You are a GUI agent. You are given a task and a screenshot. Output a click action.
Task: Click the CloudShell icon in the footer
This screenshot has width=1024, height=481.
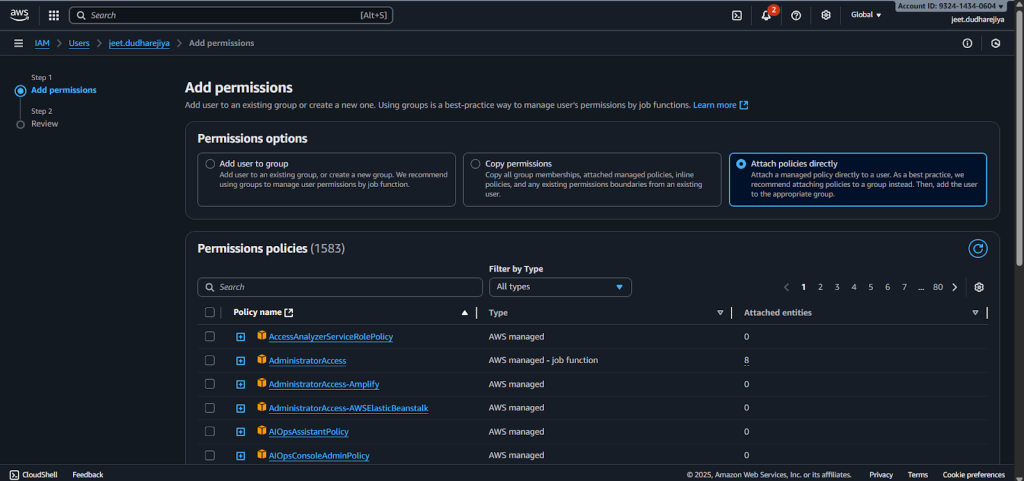pos(14,474)
